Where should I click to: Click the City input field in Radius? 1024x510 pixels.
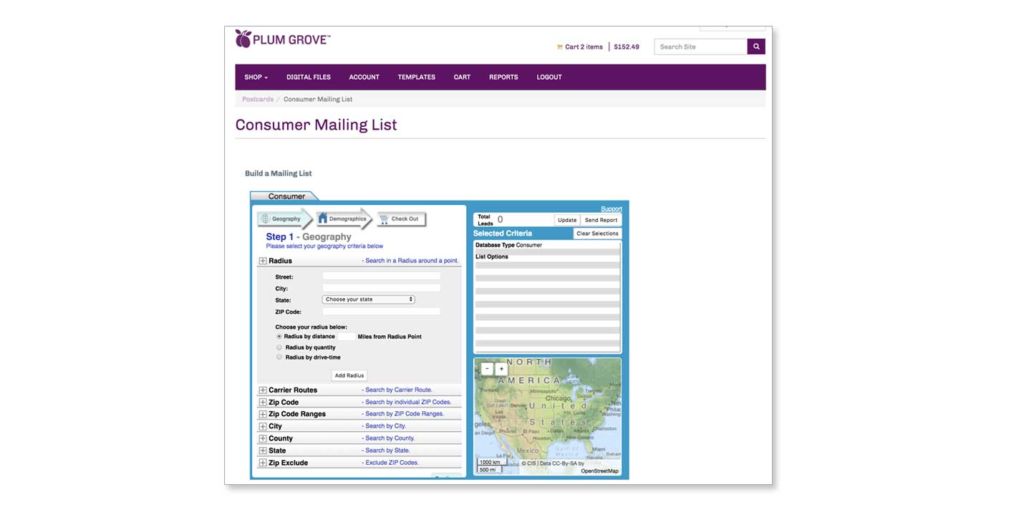click(381, 288)
